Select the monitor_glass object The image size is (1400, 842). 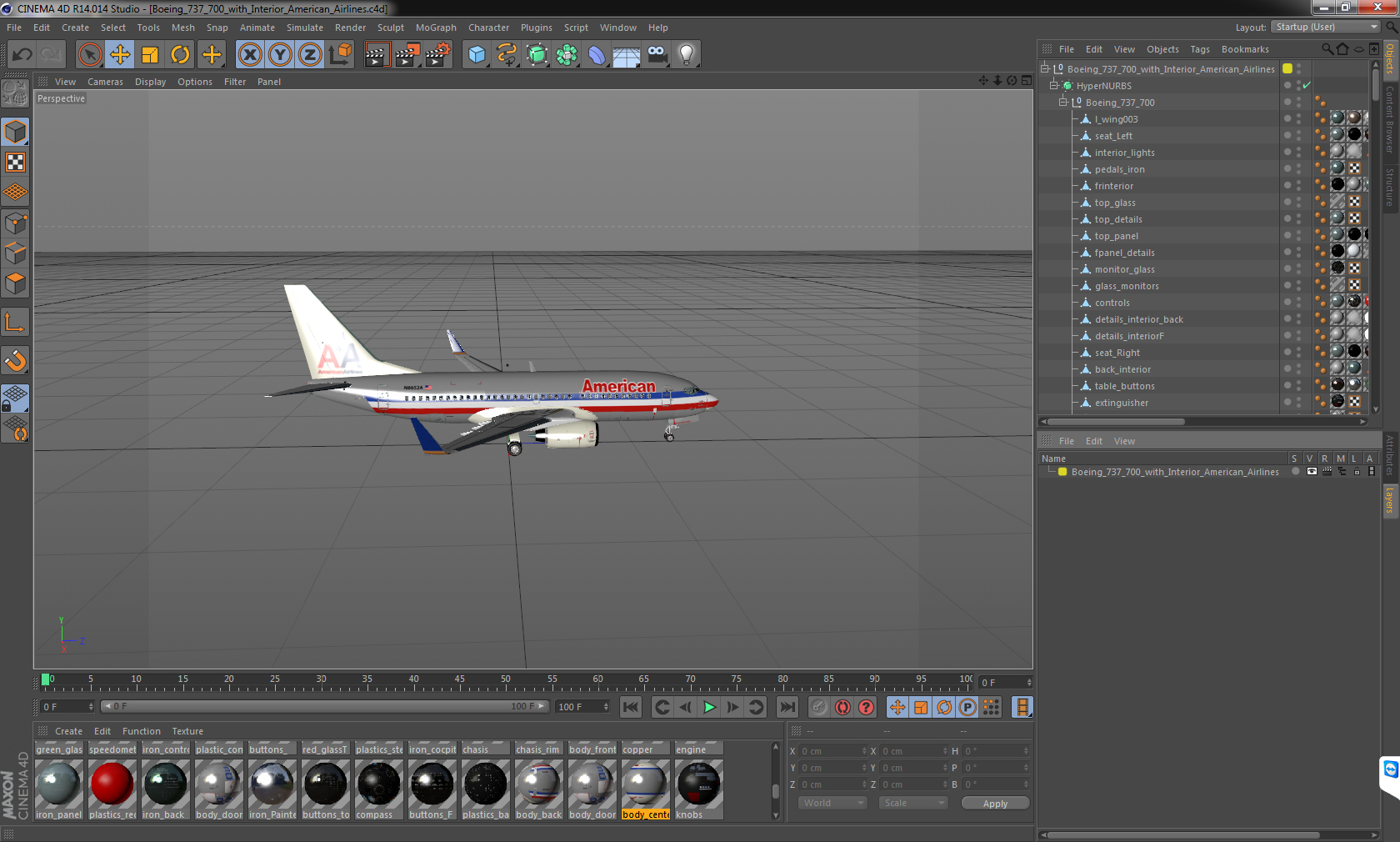coord(1124,269)
